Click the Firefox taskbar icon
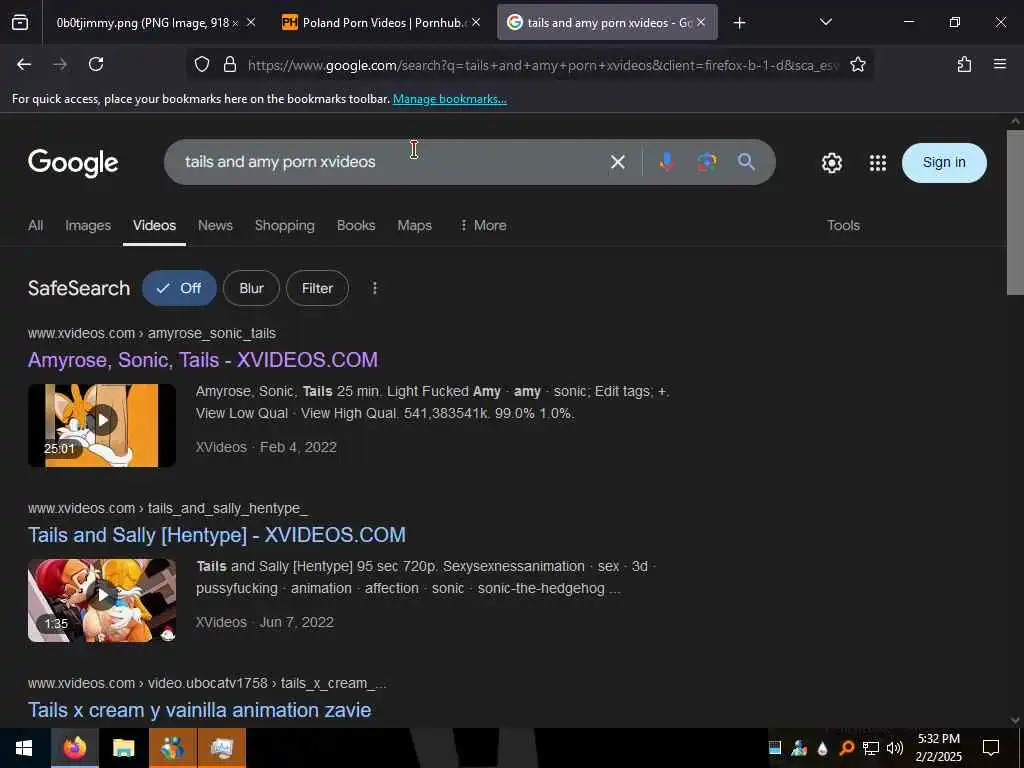The image size is (1024, 768). pyautogui.click(x=74, y=748)
